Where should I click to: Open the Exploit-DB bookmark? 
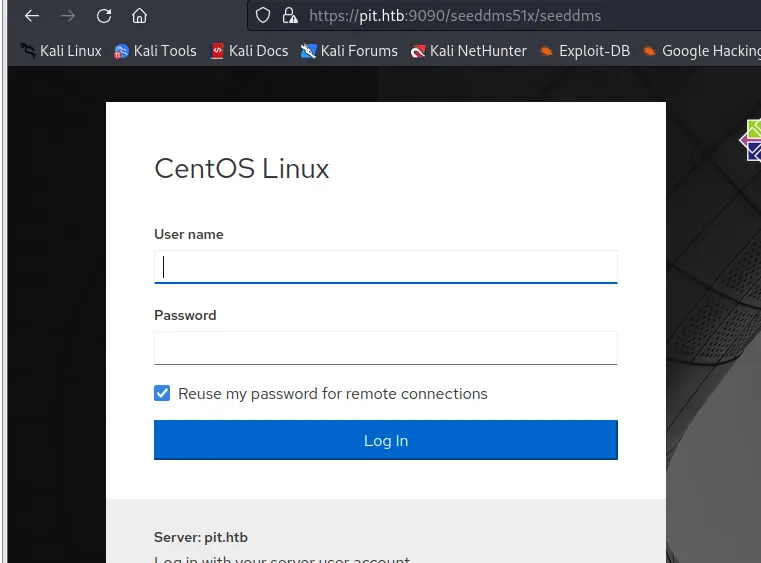click(x=584, y=51)
